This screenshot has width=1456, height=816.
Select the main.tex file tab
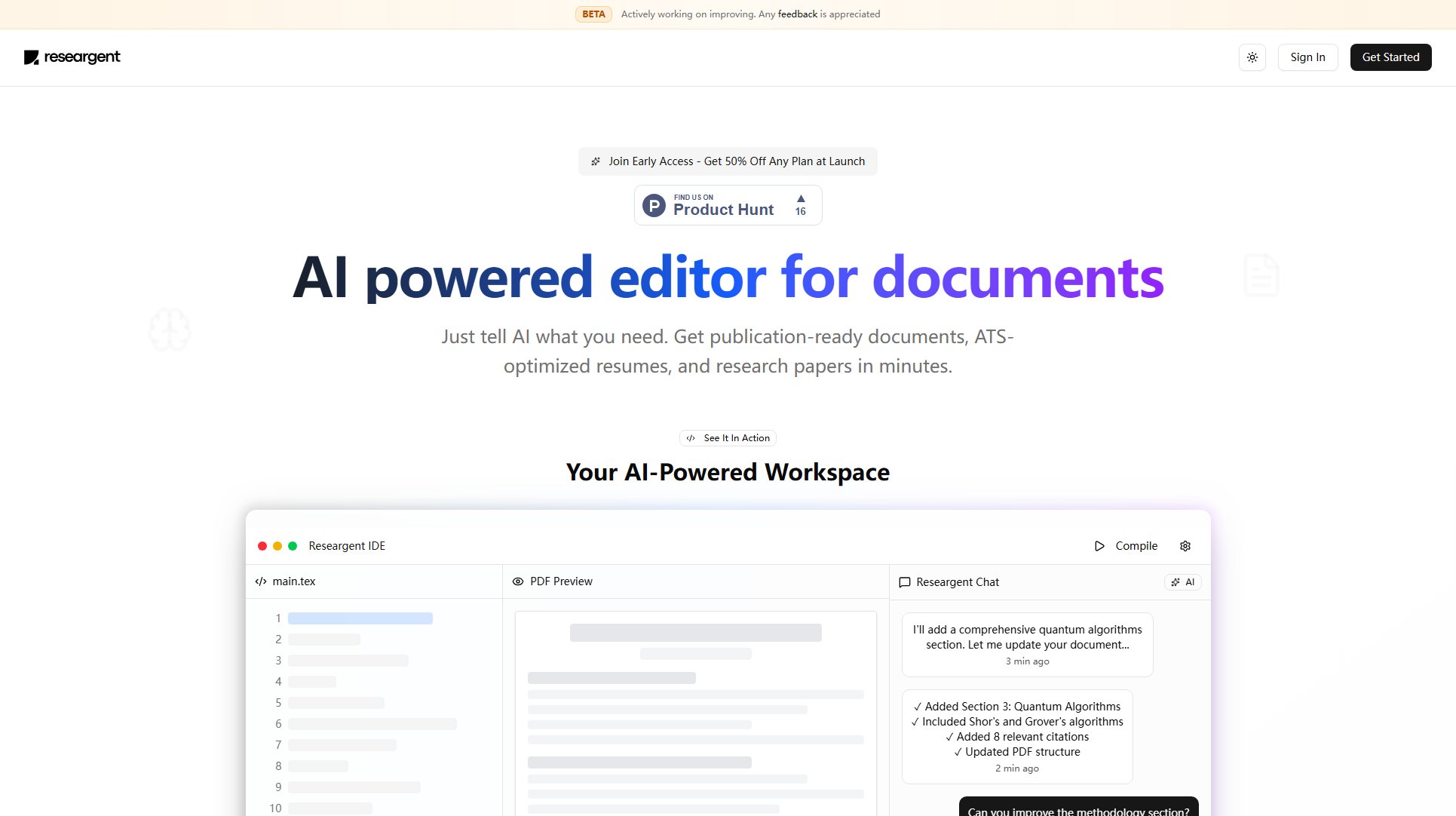(x=294, y=581)
